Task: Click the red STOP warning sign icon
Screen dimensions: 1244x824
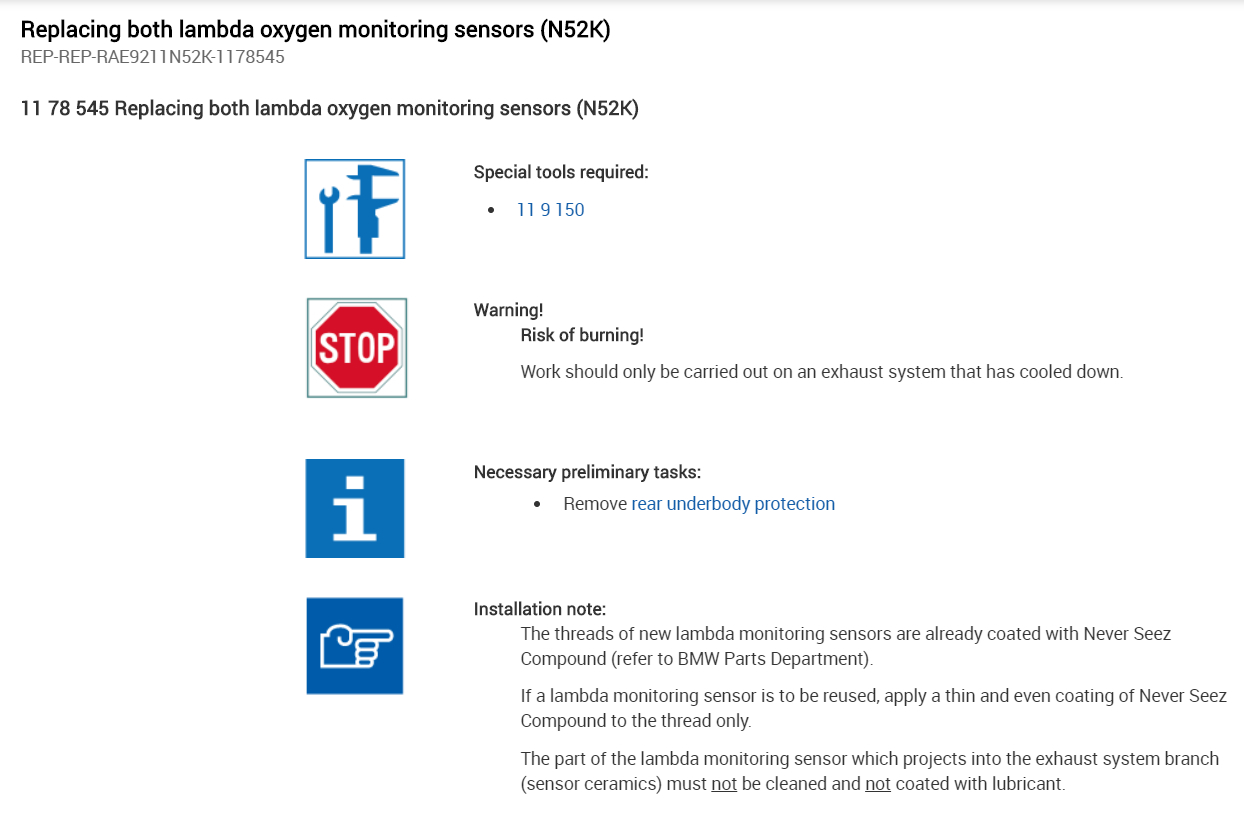Action: pos(356,348)
